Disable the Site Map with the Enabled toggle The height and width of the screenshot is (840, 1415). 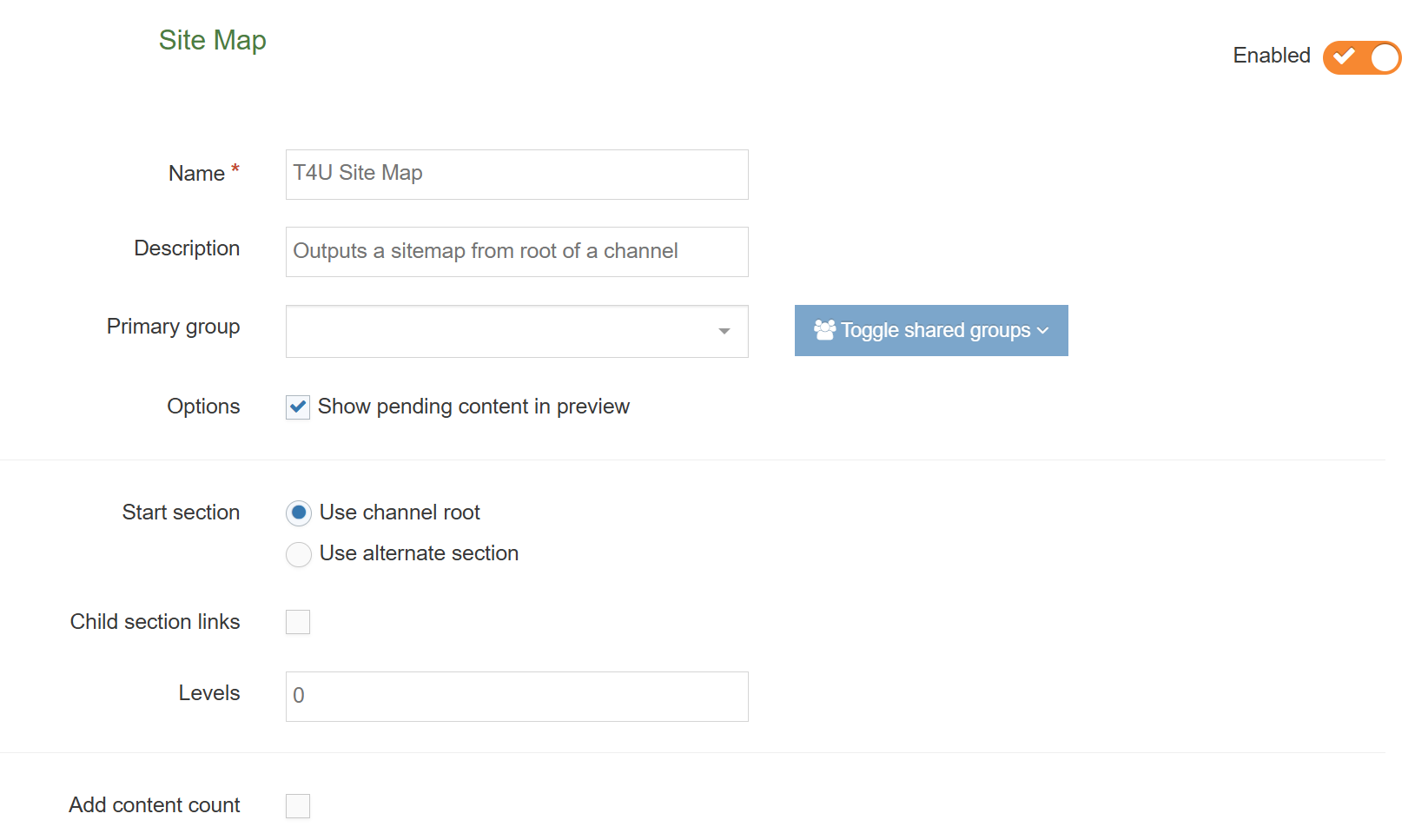(x=1361, y=57)
